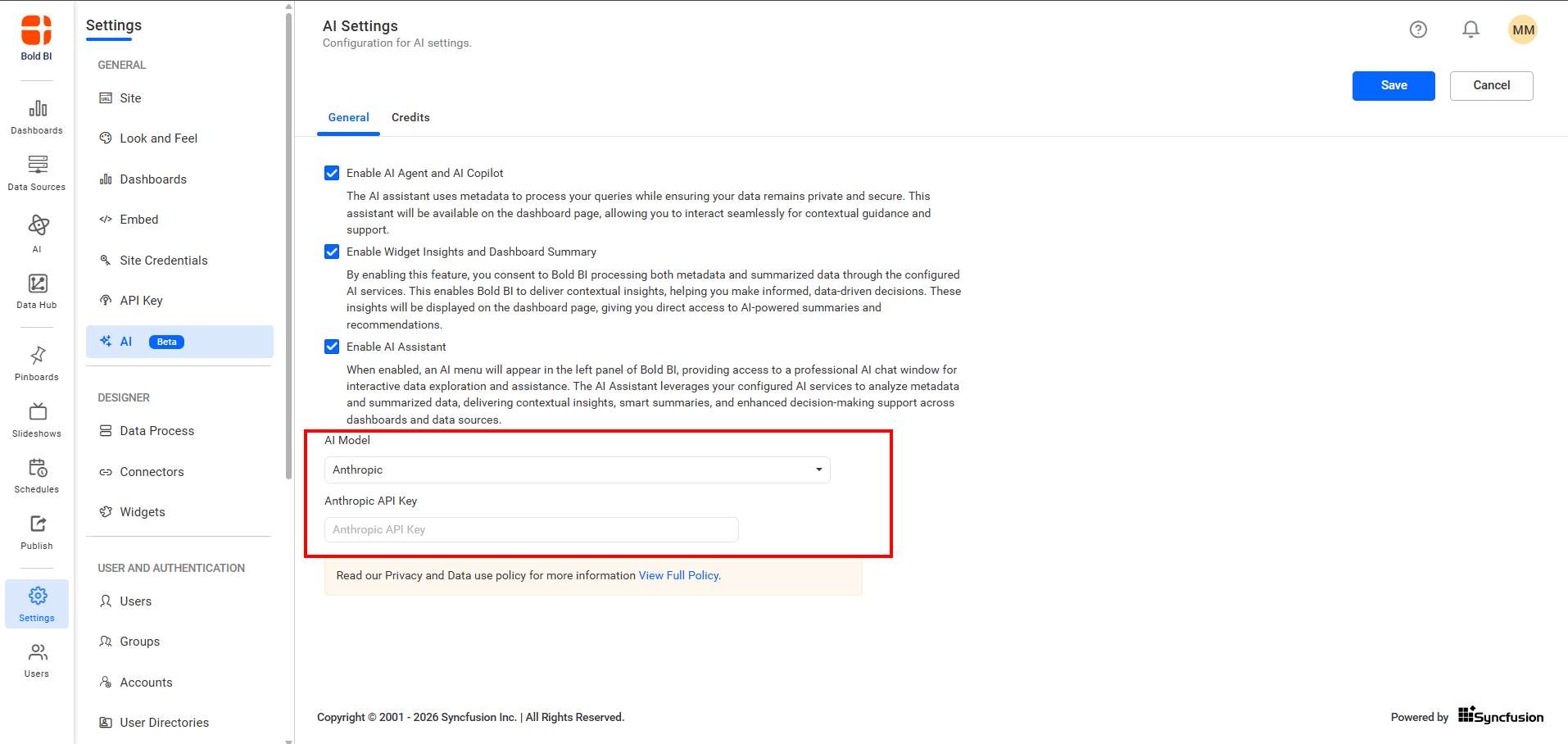
Task: Toggle Enable AI Agent and AI Copilot checkbox
Action: (332, 173)
